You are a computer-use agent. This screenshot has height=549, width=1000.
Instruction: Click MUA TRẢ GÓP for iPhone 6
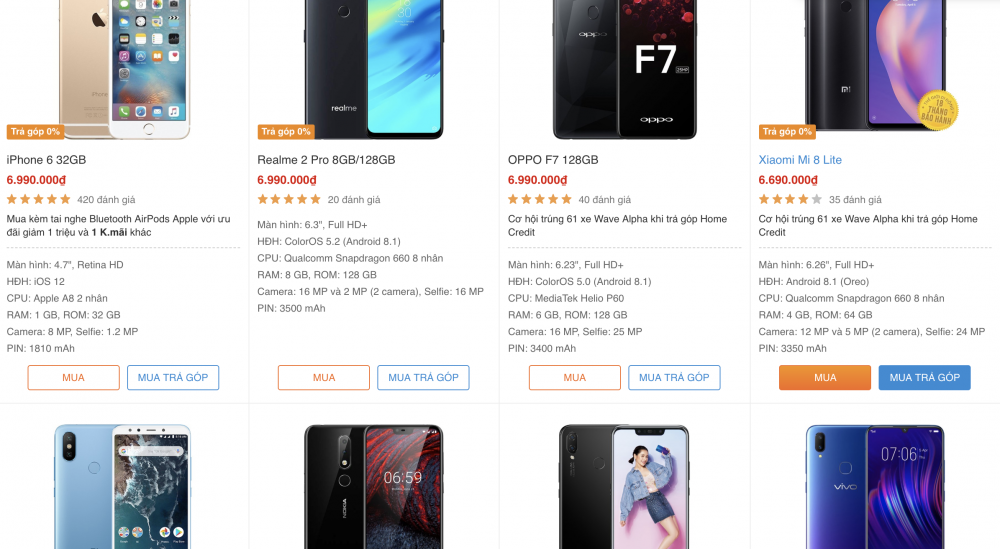point(173,377)
